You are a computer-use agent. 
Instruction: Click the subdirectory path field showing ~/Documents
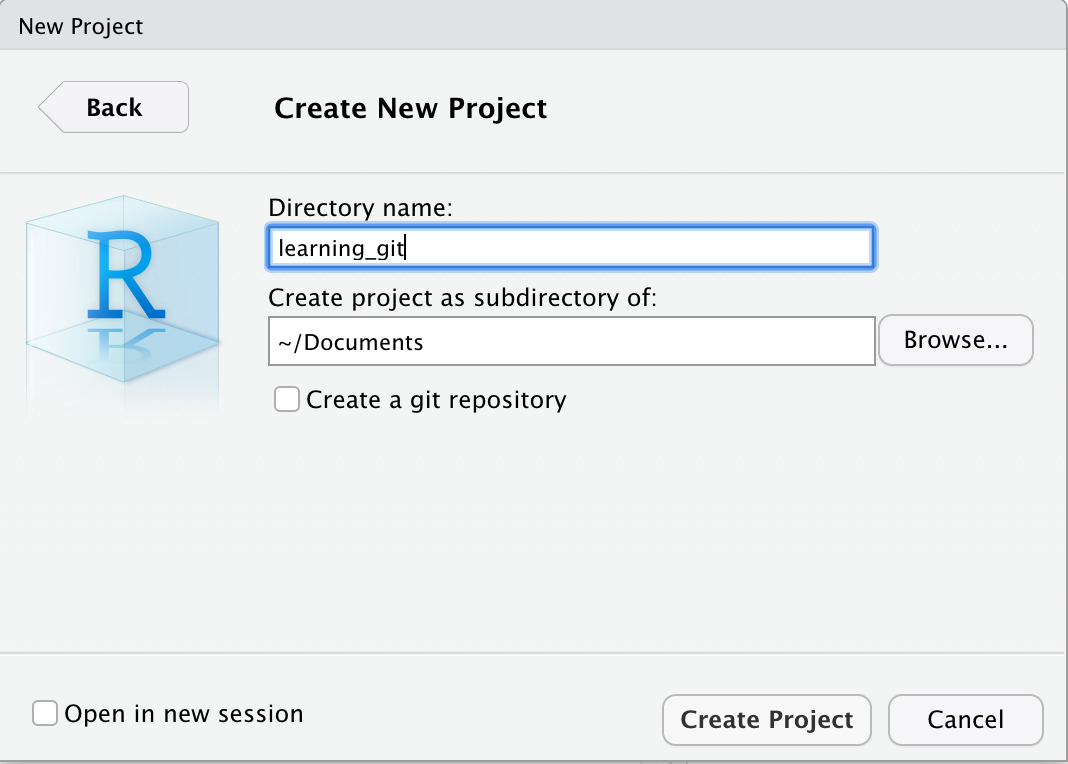click(x=571, y=341)
